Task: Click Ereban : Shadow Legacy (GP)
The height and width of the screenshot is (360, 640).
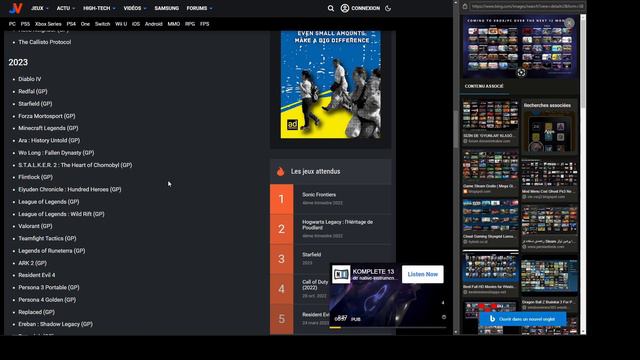Action: tap(56, 324)
